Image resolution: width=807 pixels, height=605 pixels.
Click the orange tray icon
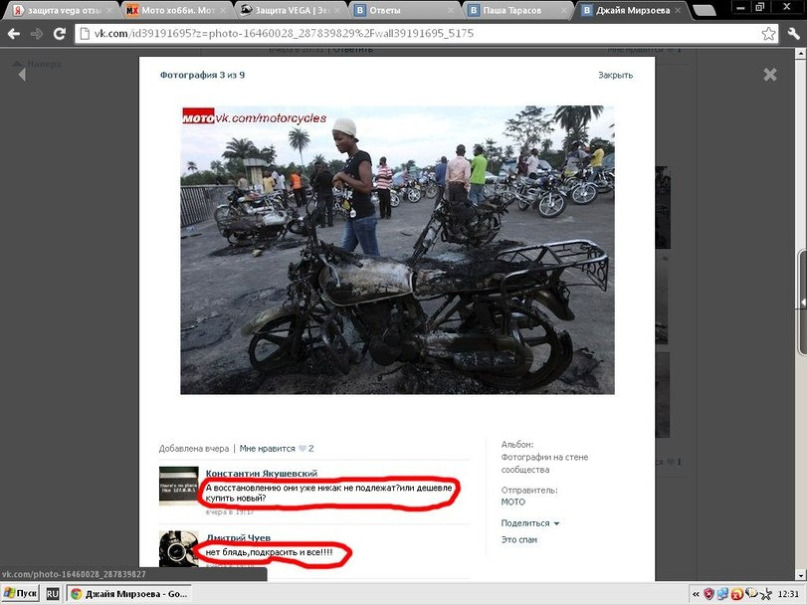[737, 594]
